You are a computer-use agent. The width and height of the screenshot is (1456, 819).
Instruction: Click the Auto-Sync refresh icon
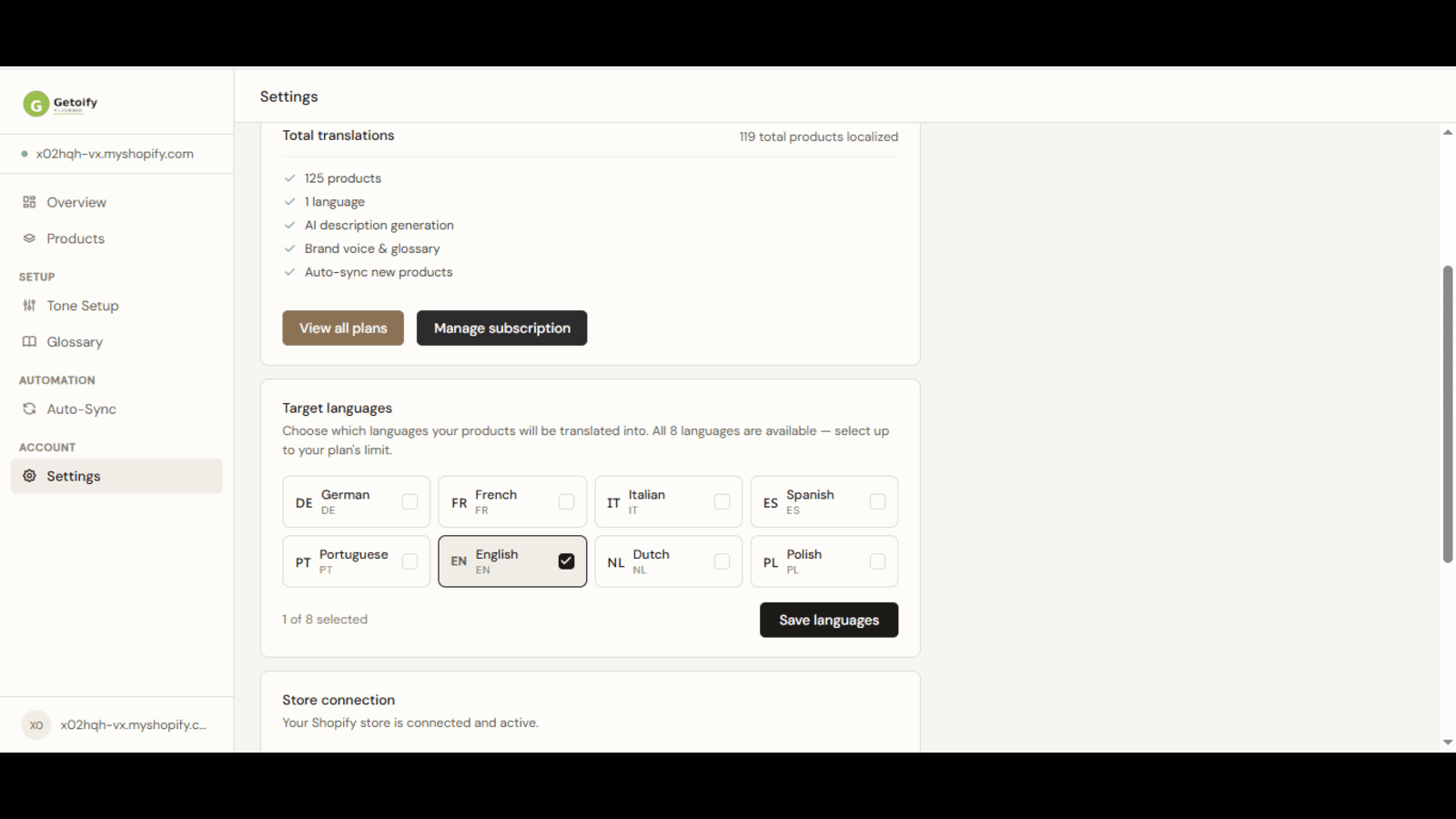29,409
